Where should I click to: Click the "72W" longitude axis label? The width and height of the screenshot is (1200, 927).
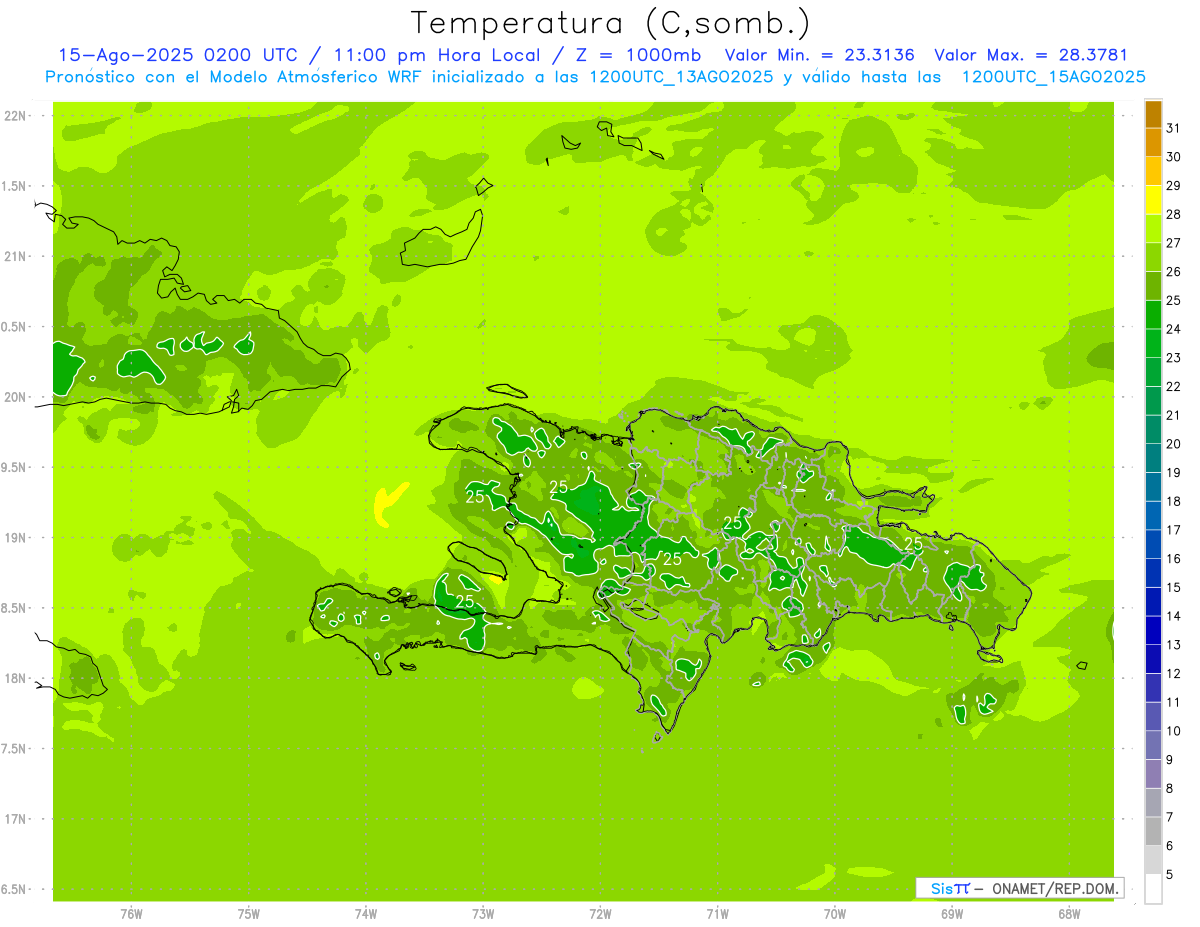tap(600, 914)
